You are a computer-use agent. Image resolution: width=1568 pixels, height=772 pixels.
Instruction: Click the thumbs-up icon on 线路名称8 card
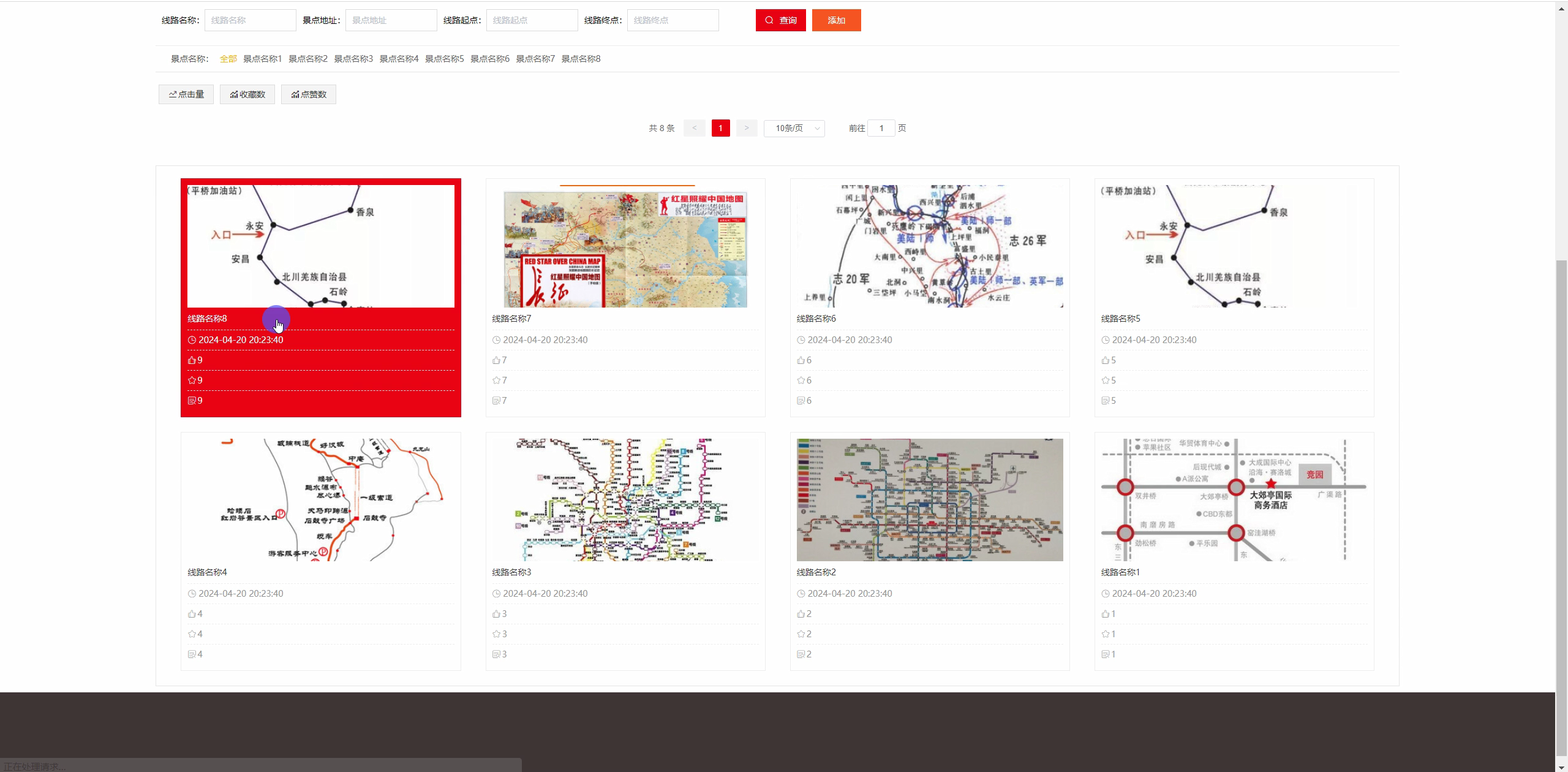coord(192,360)
